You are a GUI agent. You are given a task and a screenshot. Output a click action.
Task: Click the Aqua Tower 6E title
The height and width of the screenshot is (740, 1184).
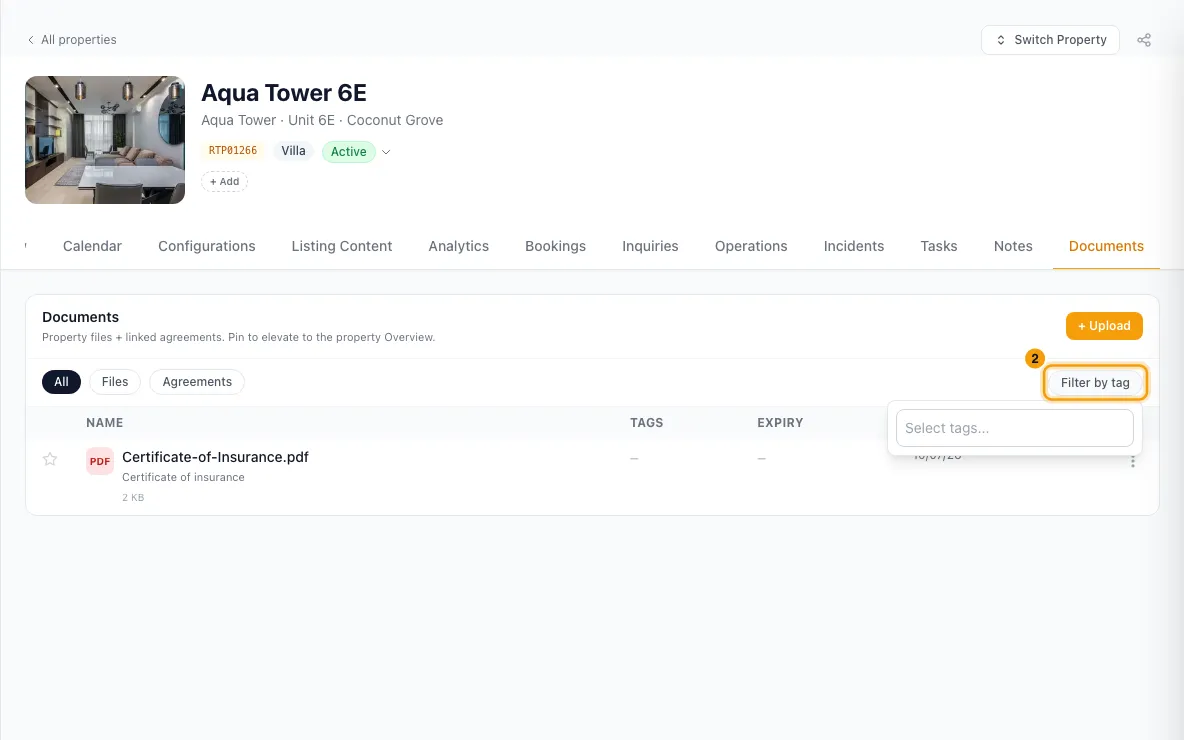tap(284, 93)
